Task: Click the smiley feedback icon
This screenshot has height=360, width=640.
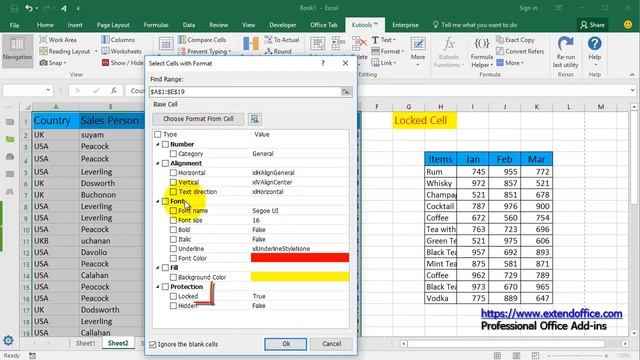Action: pyautogui.click(x=628, y=25)
